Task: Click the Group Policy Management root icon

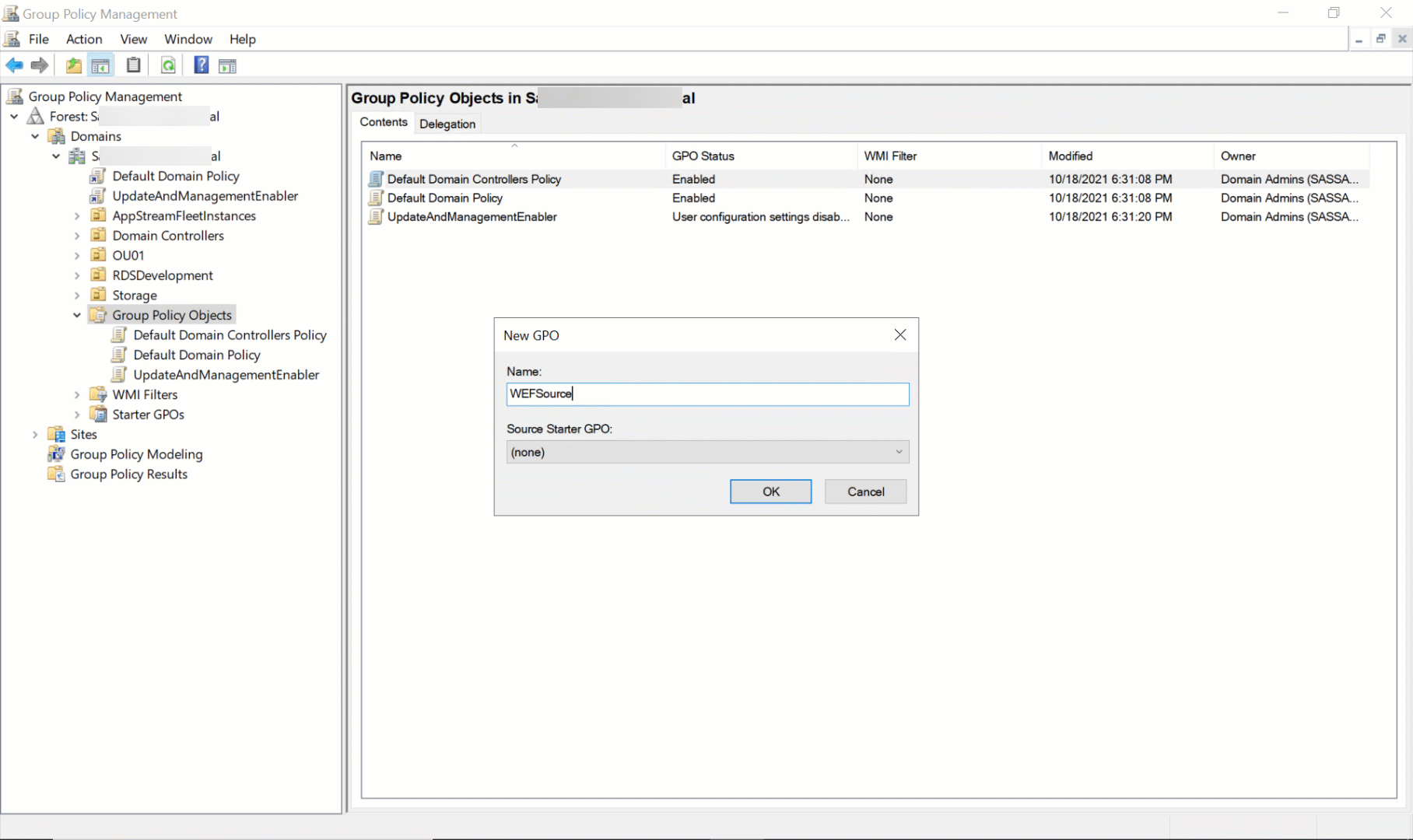Action: coord(15,96)
